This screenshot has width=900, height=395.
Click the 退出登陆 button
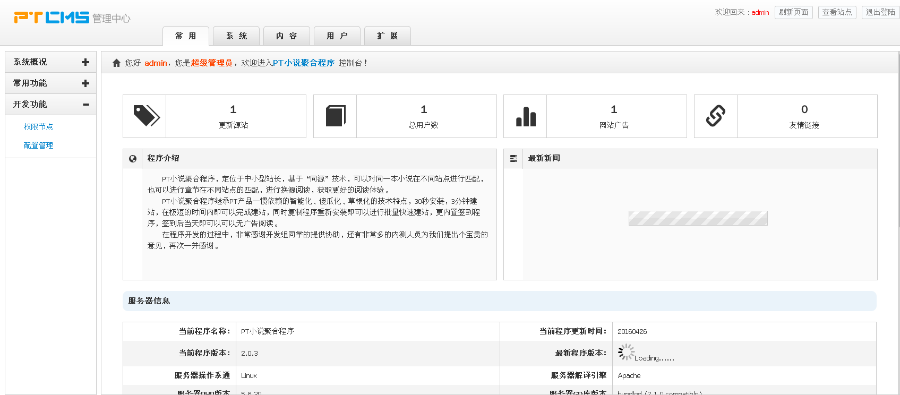click(880, 12)
